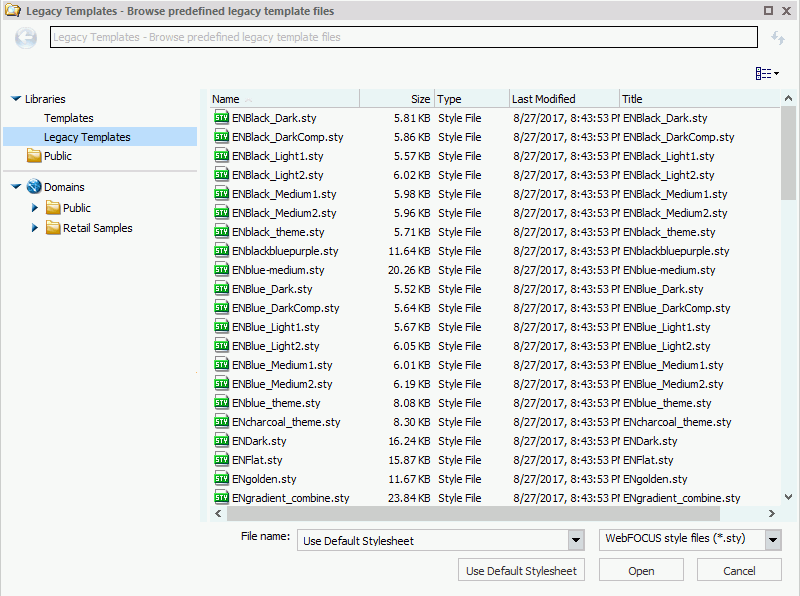Click the ENDark.sty file icon
Viewport: 800px width, 596px height.
coord(221,441)
